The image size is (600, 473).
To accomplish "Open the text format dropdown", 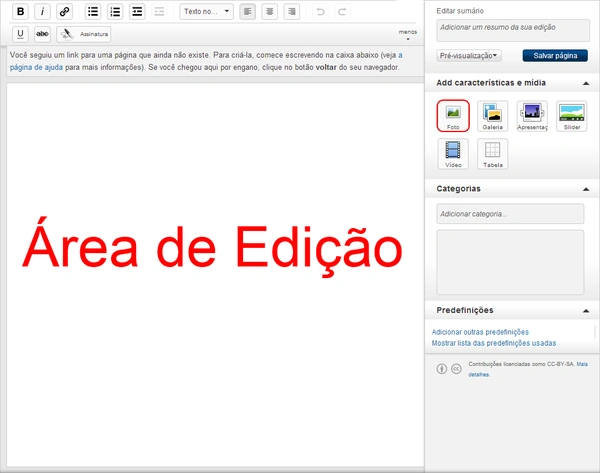I will point(207,11).
